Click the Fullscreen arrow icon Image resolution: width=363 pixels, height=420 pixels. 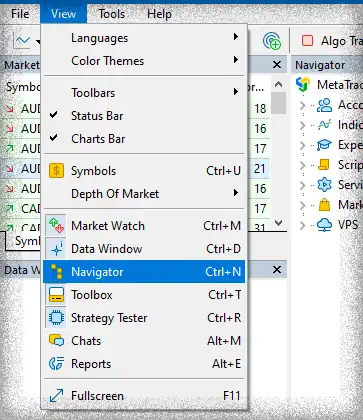pyautogui.click(x=56, y=396)
